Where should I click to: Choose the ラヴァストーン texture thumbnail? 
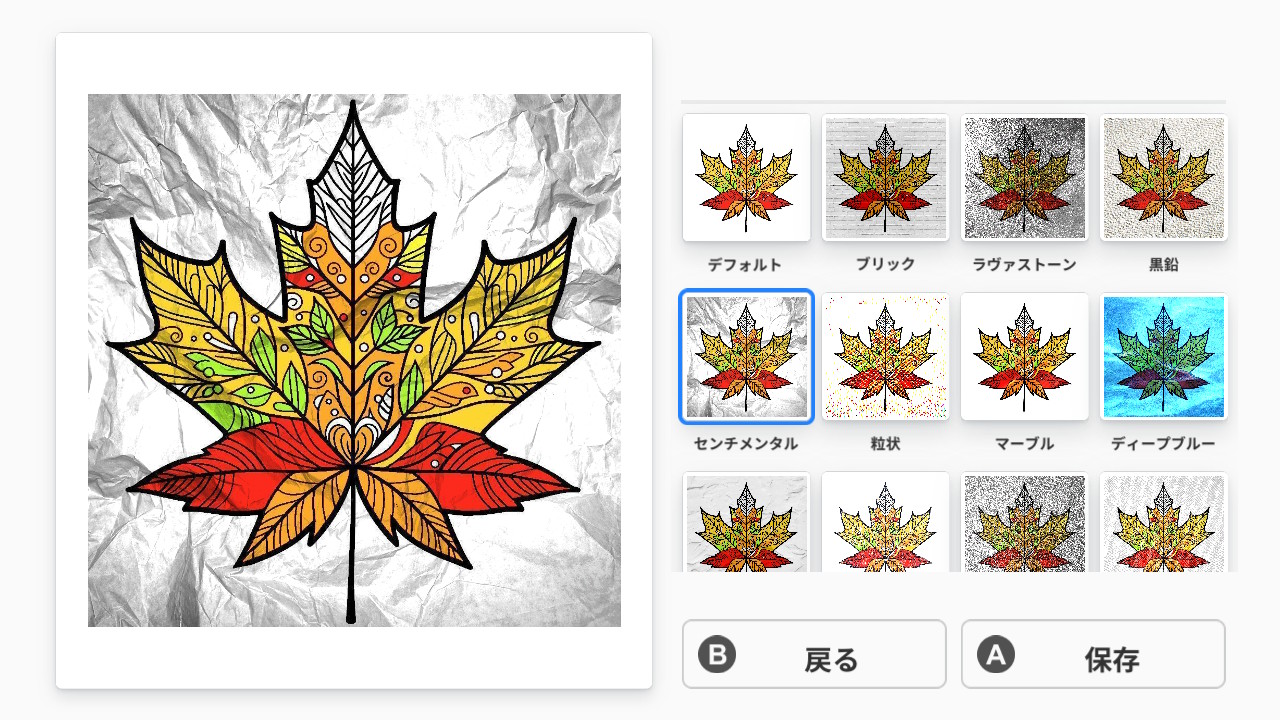(1024, 177)
